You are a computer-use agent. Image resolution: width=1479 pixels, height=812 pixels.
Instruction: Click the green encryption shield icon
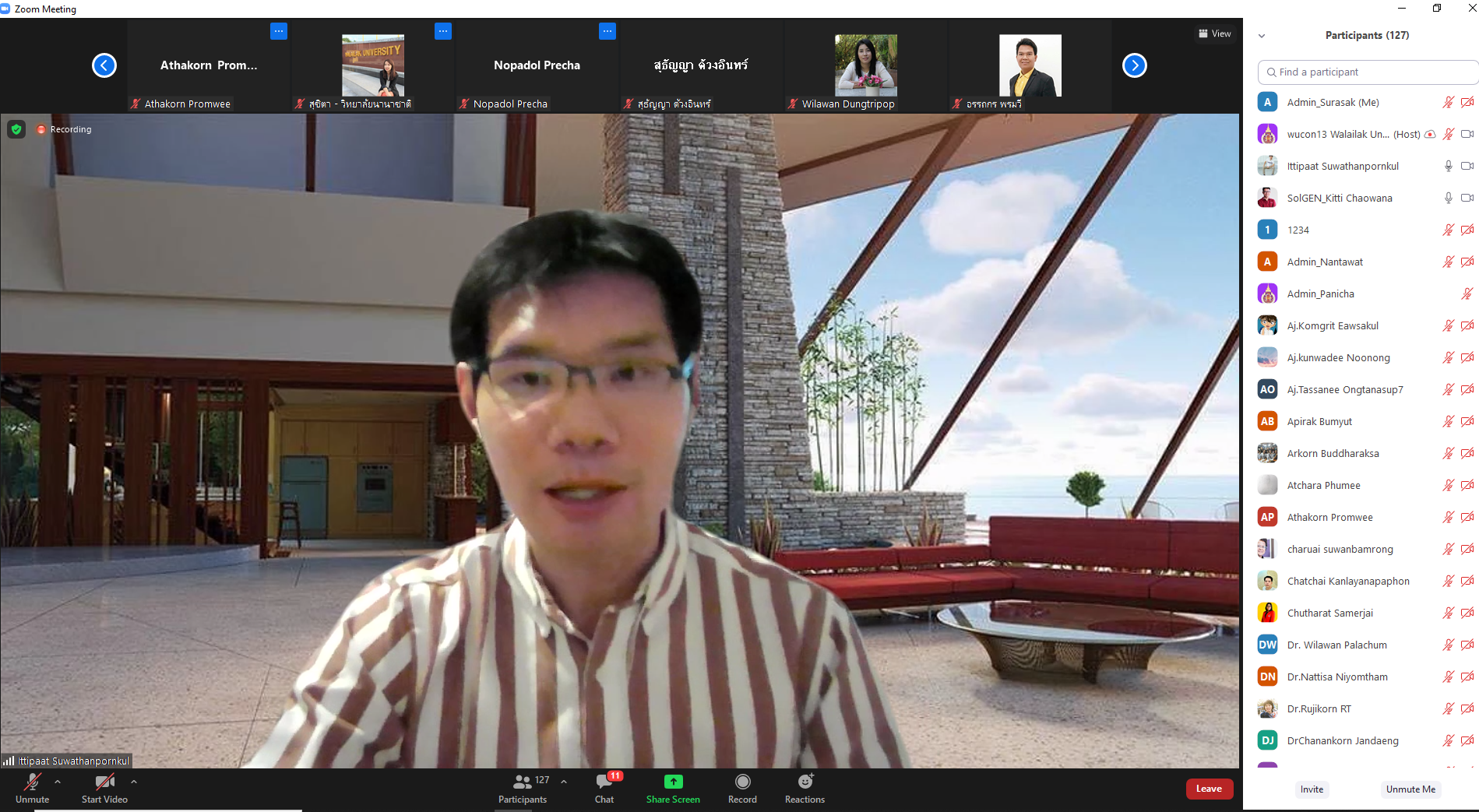point(16,129)
